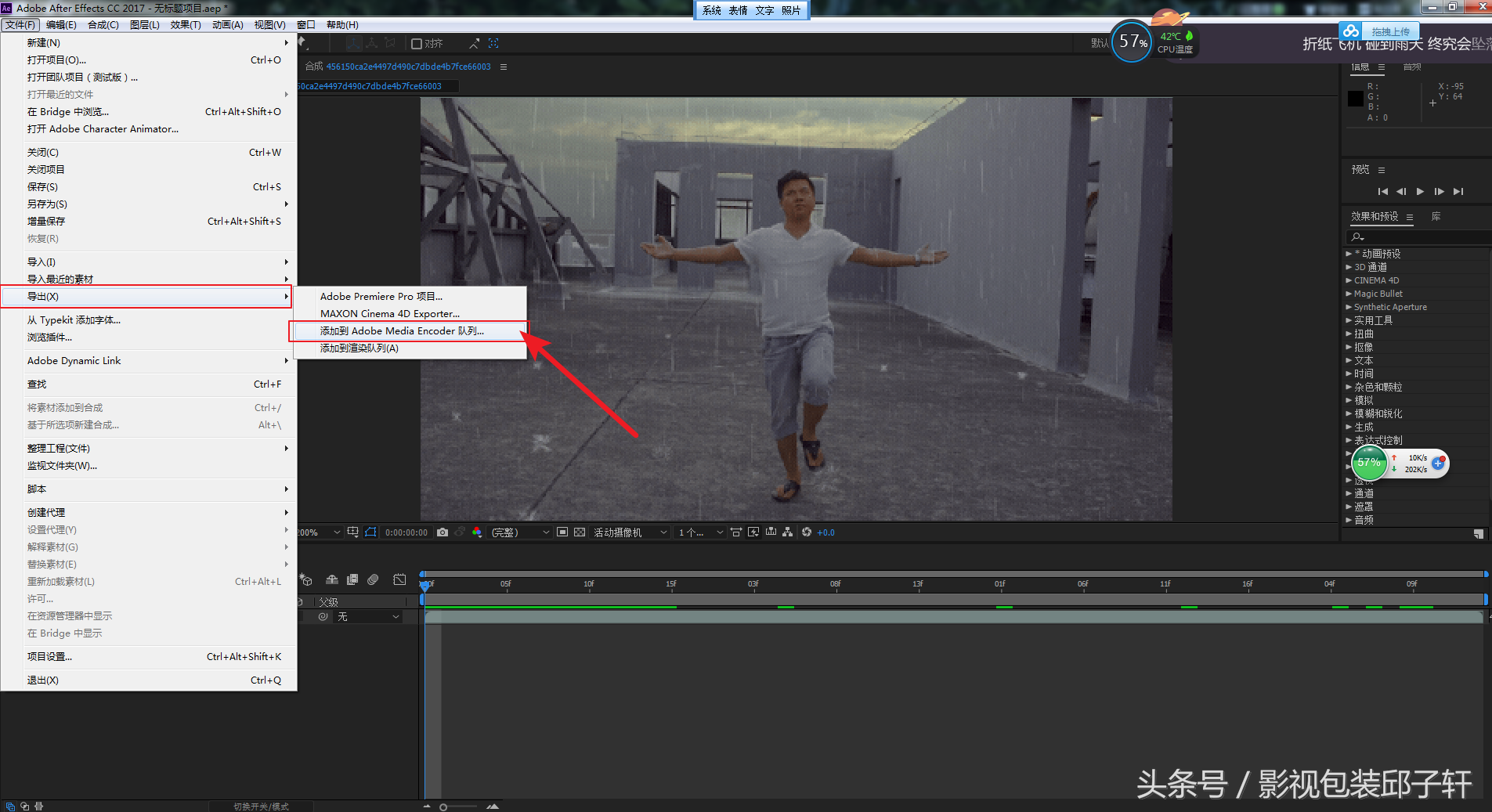The height and width of the screenshot is (812, 1492).
Task: Click the black color swatch in Info panel
Action: [x=1356, y=99]
